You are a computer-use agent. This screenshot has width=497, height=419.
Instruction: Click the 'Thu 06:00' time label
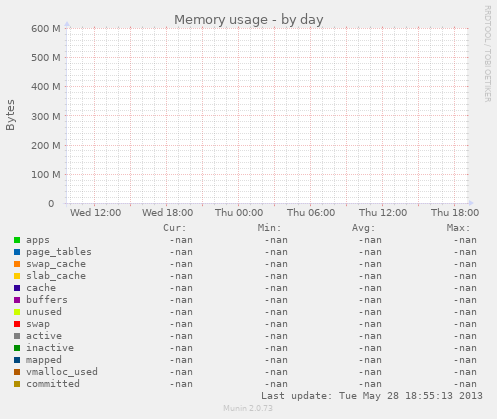pyautogui.click(x=311, y=213)
